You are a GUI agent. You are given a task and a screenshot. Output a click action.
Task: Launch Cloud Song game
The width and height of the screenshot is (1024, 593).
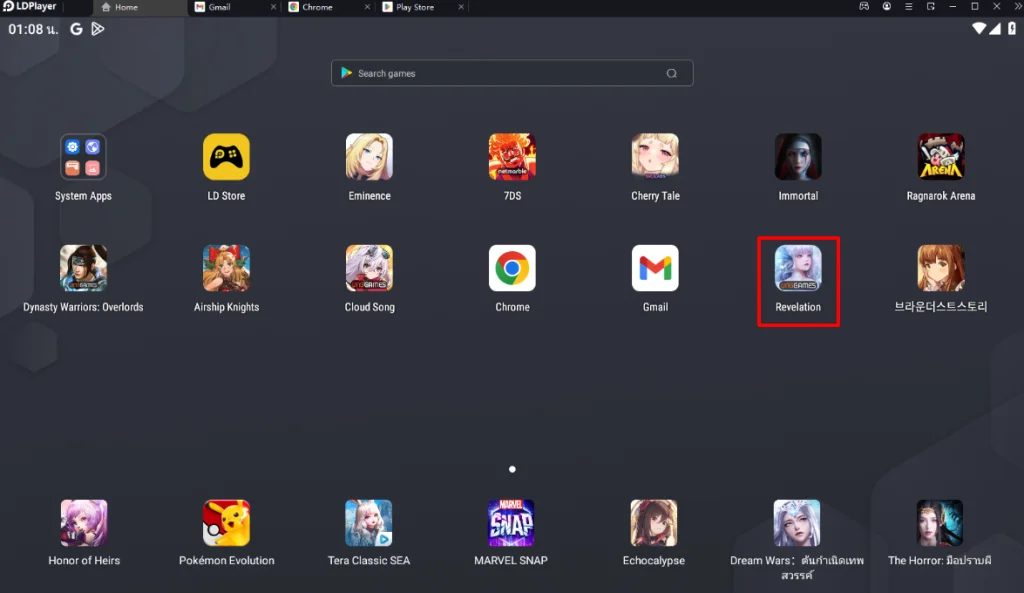pyautogui.click(x=369, y=268)
